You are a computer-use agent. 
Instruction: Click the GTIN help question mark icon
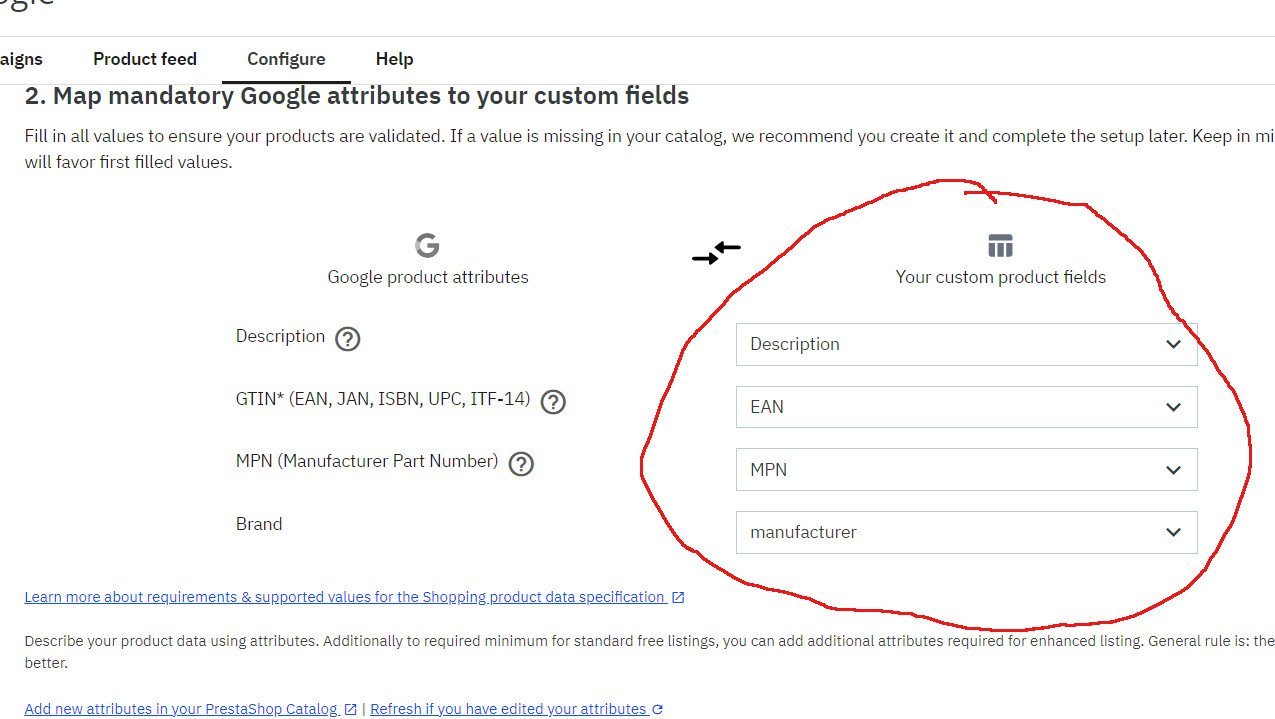coord(553,402)
